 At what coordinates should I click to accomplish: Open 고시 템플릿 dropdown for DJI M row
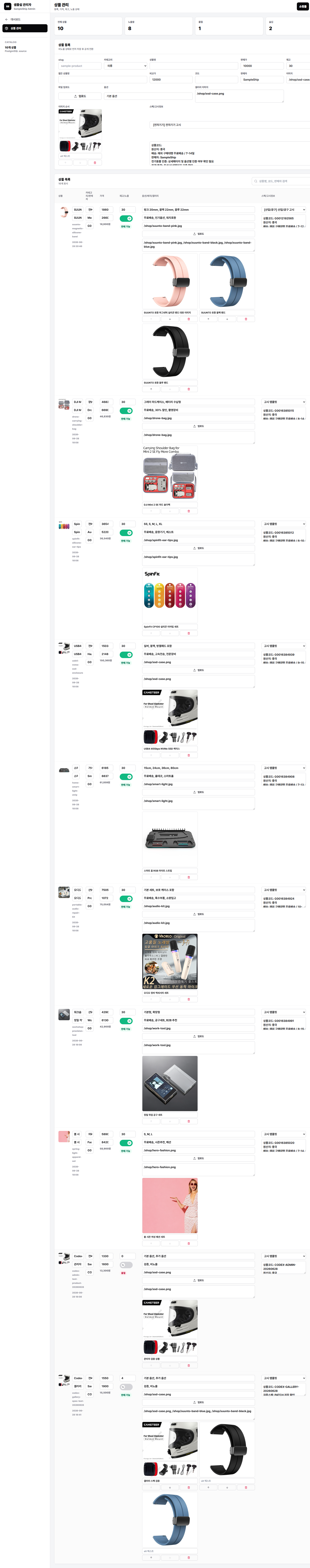(x=284, y=402)
